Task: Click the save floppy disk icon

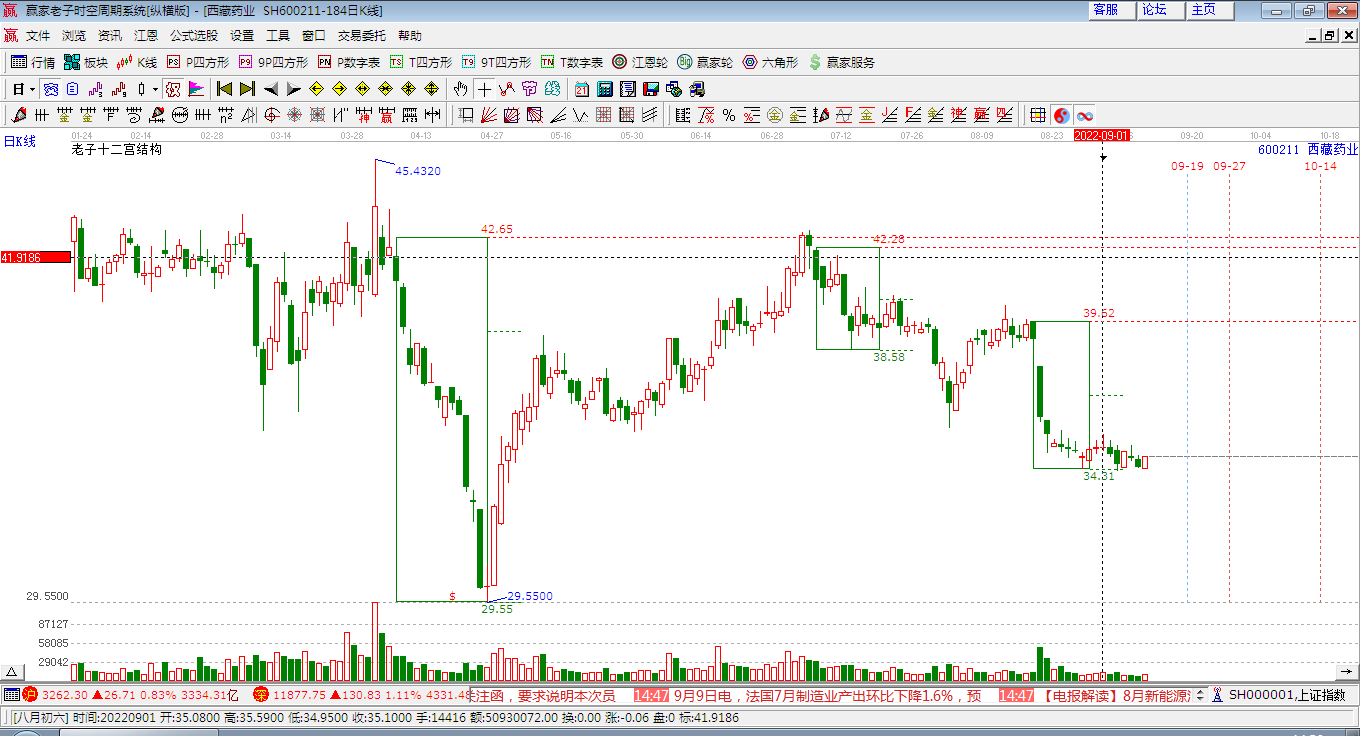Action: 651,89
